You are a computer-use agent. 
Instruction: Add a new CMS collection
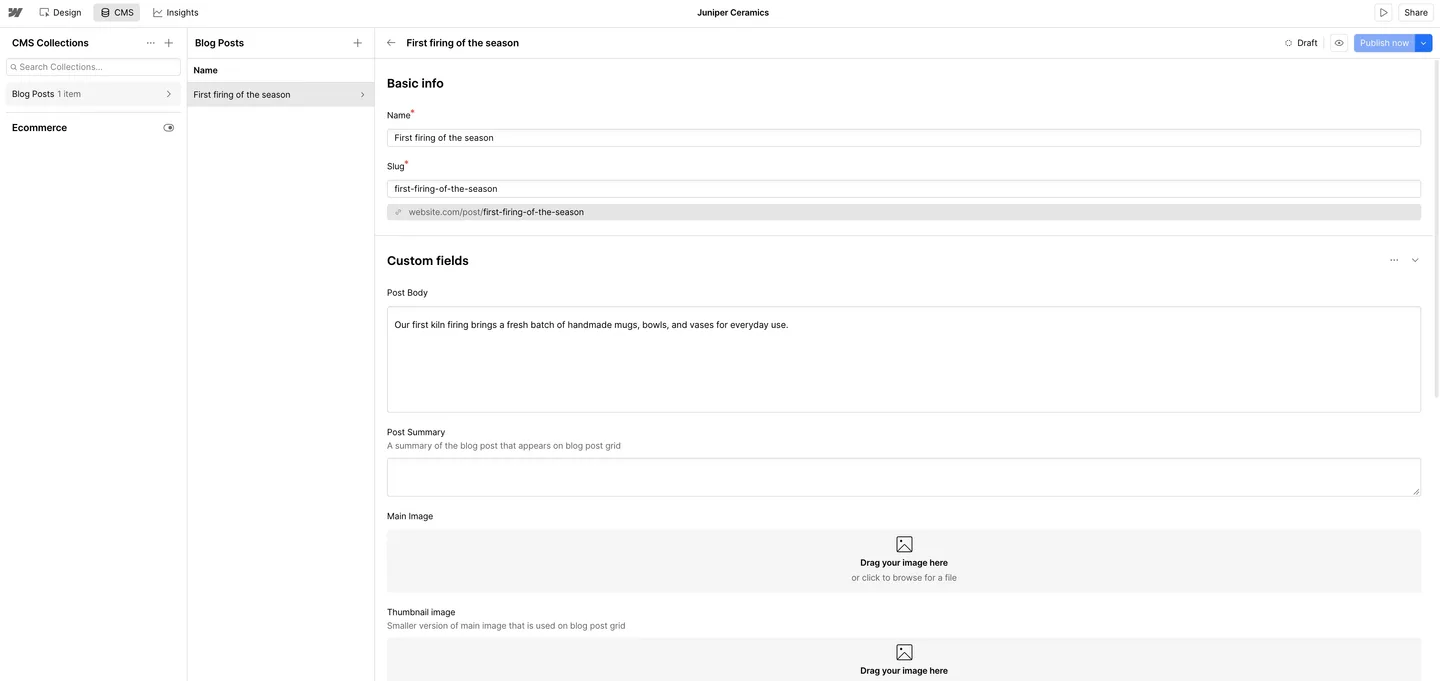[169, 43]
